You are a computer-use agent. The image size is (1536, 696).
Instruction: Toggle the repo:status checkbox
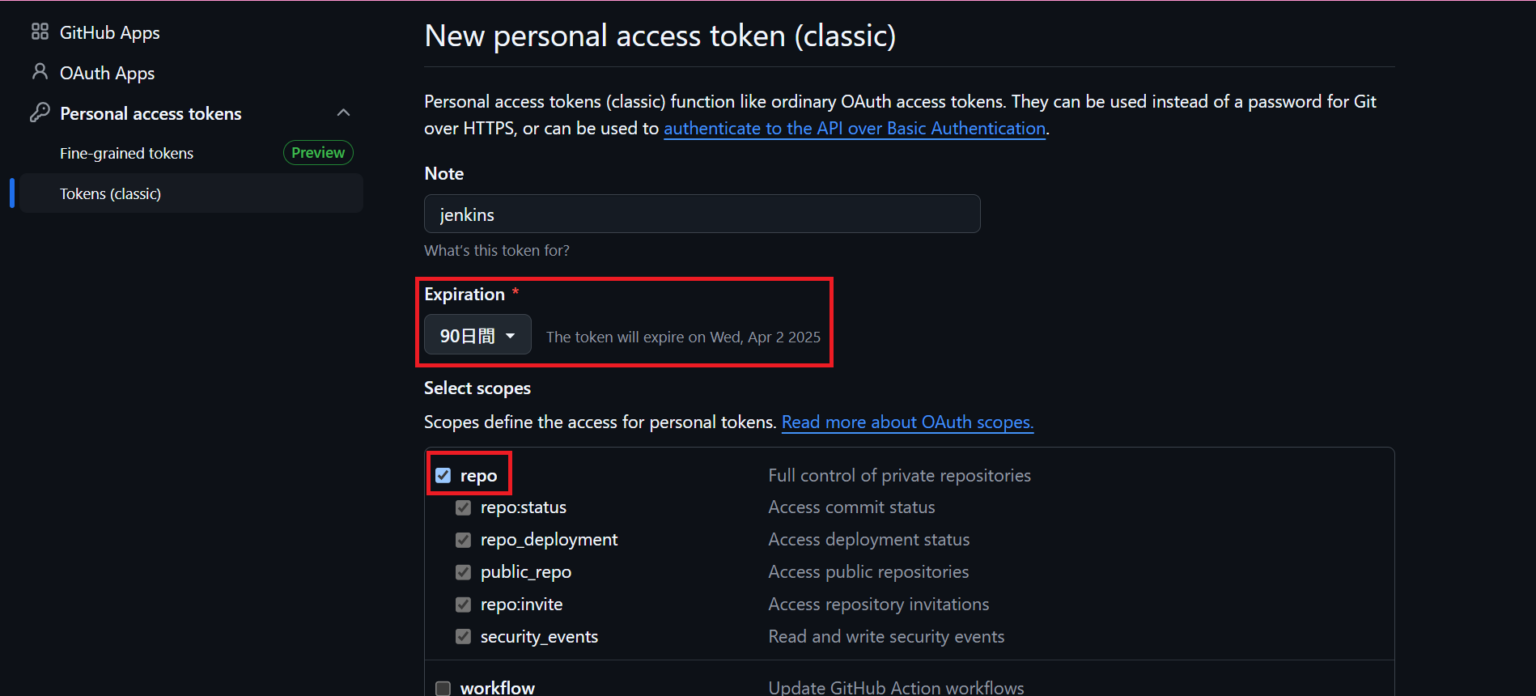pos(463,508)
